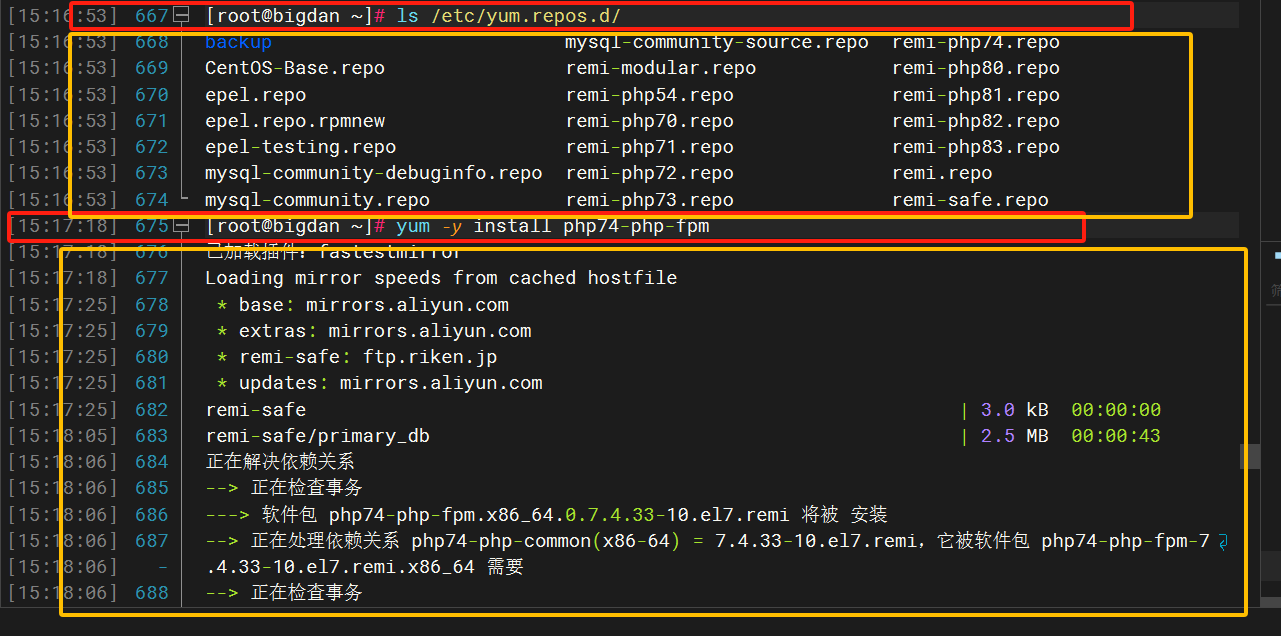Click the '正在解决依赖关系' line
The height and width of the screenshot is (636, 1281).
click(280, 462)
